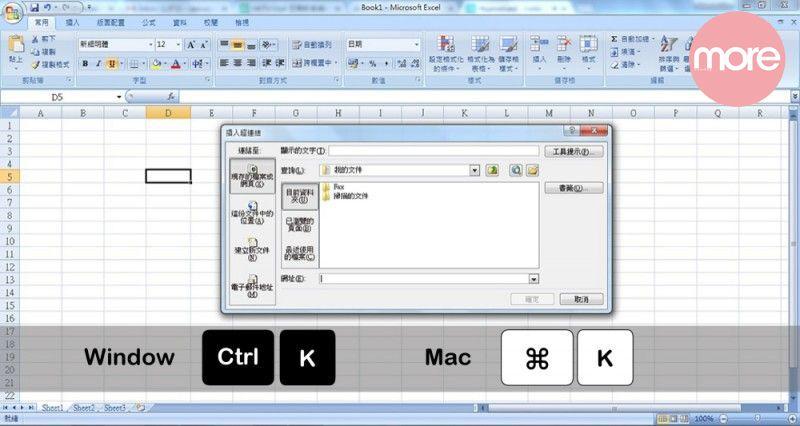Image resolution: width=800 pixels, height=426 pixels.
Task: Open the font size dropdown showing 12
Action: coord(178,45)
